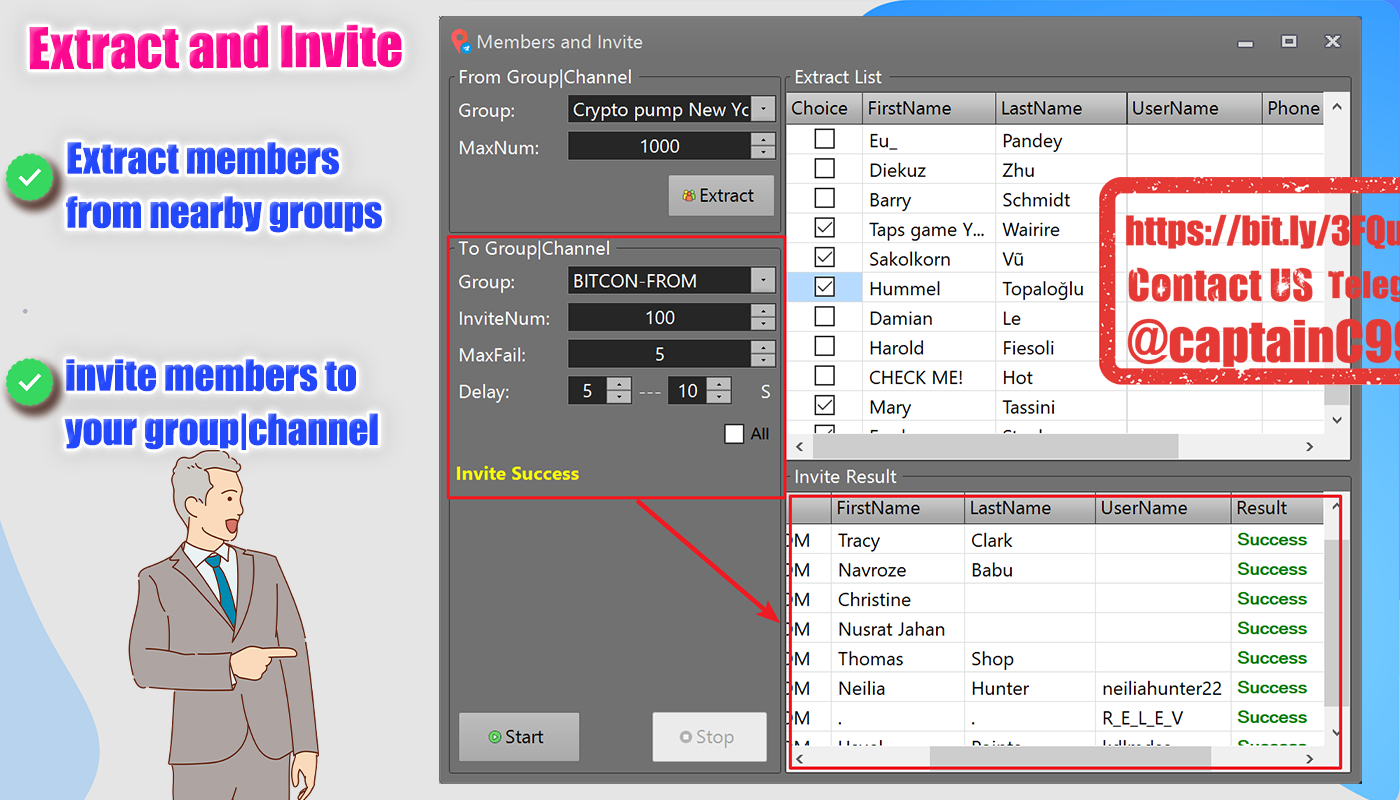Click the Members and Invite app icon
The image size is (1400, 800).
[460, 42]
